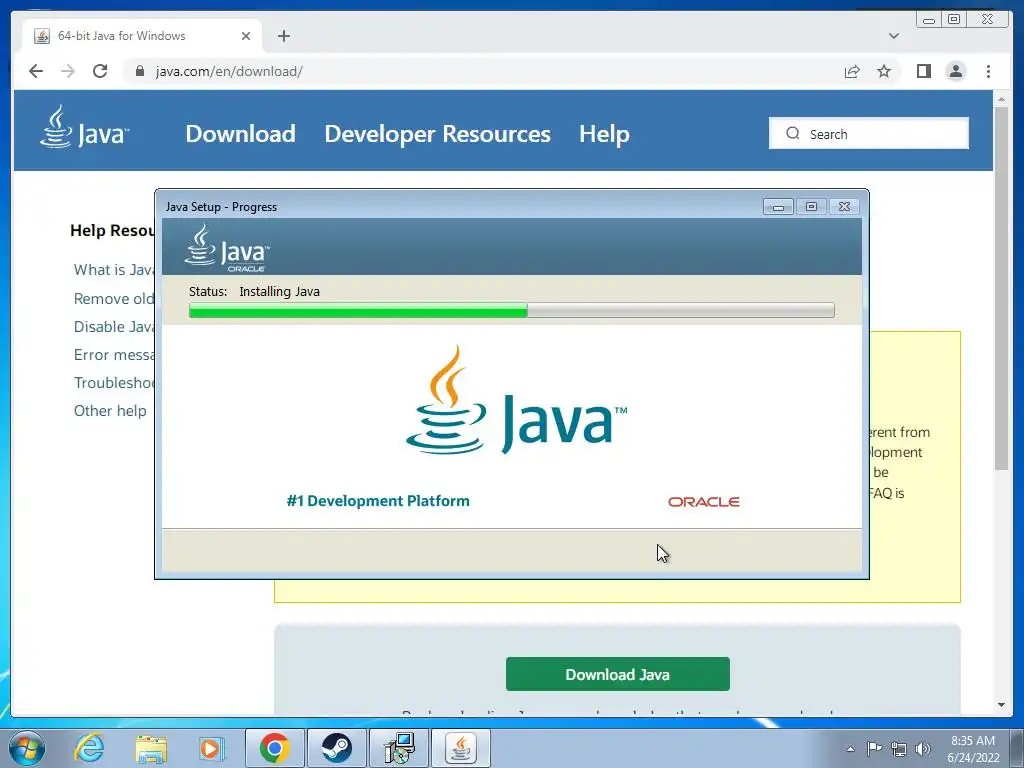Close the Java Setup - Progress dialog

(x=844, y=206)
